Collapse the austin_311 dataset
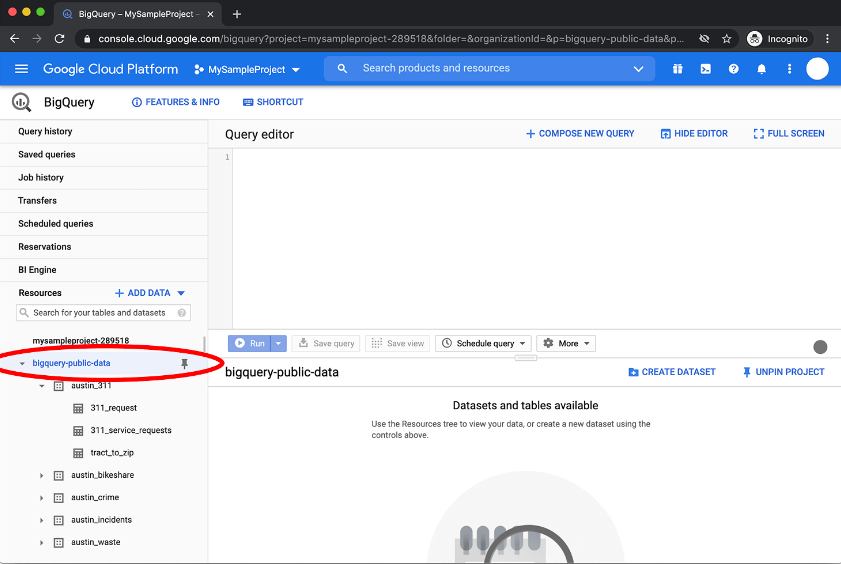 tap(42, 386)
